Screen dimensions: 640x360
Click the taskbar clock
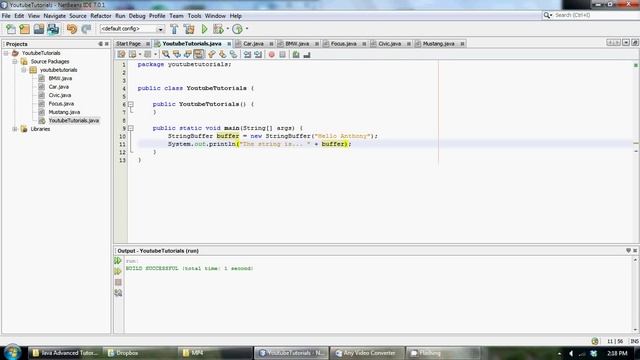(617, 353)
